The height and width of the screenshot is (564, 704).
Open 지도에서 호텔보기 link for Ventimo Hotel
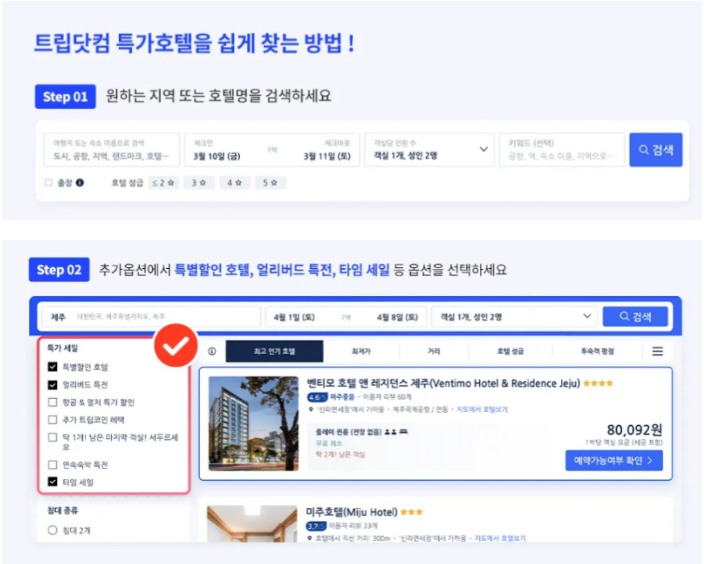482,410
